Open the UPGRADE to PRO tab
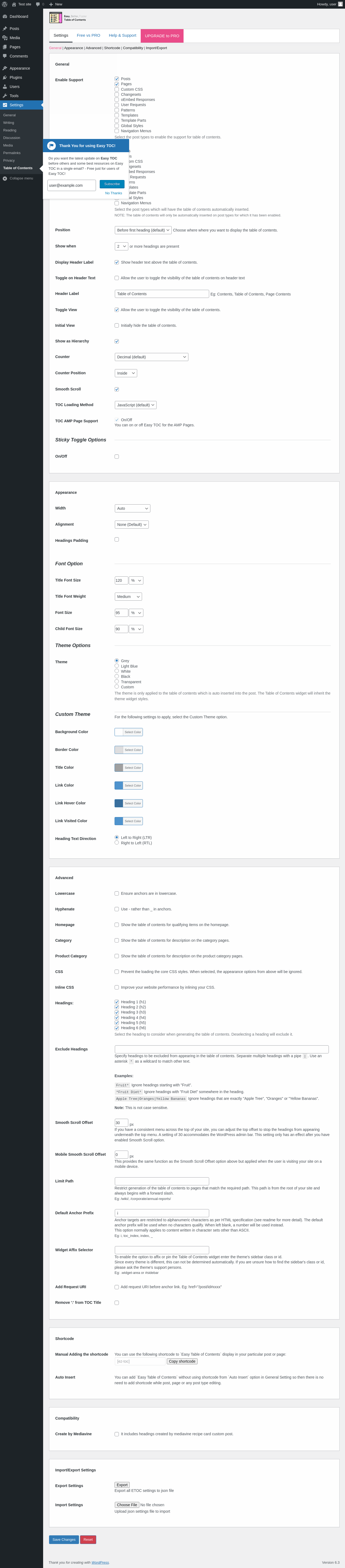The height and width of the screenshot is (1568, 345). coord(162,36)
